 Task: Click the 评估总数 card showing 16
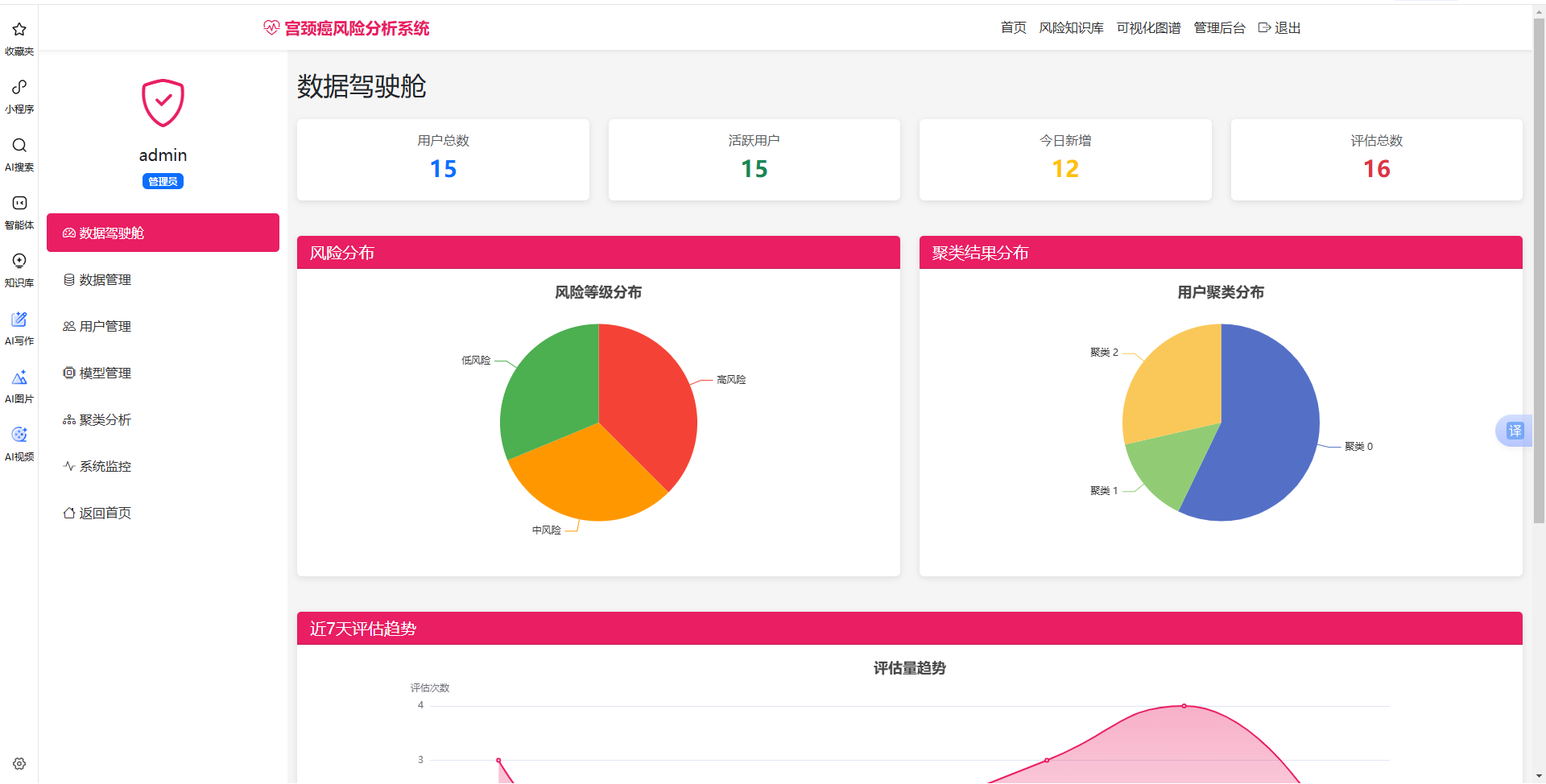(1376, 159)
